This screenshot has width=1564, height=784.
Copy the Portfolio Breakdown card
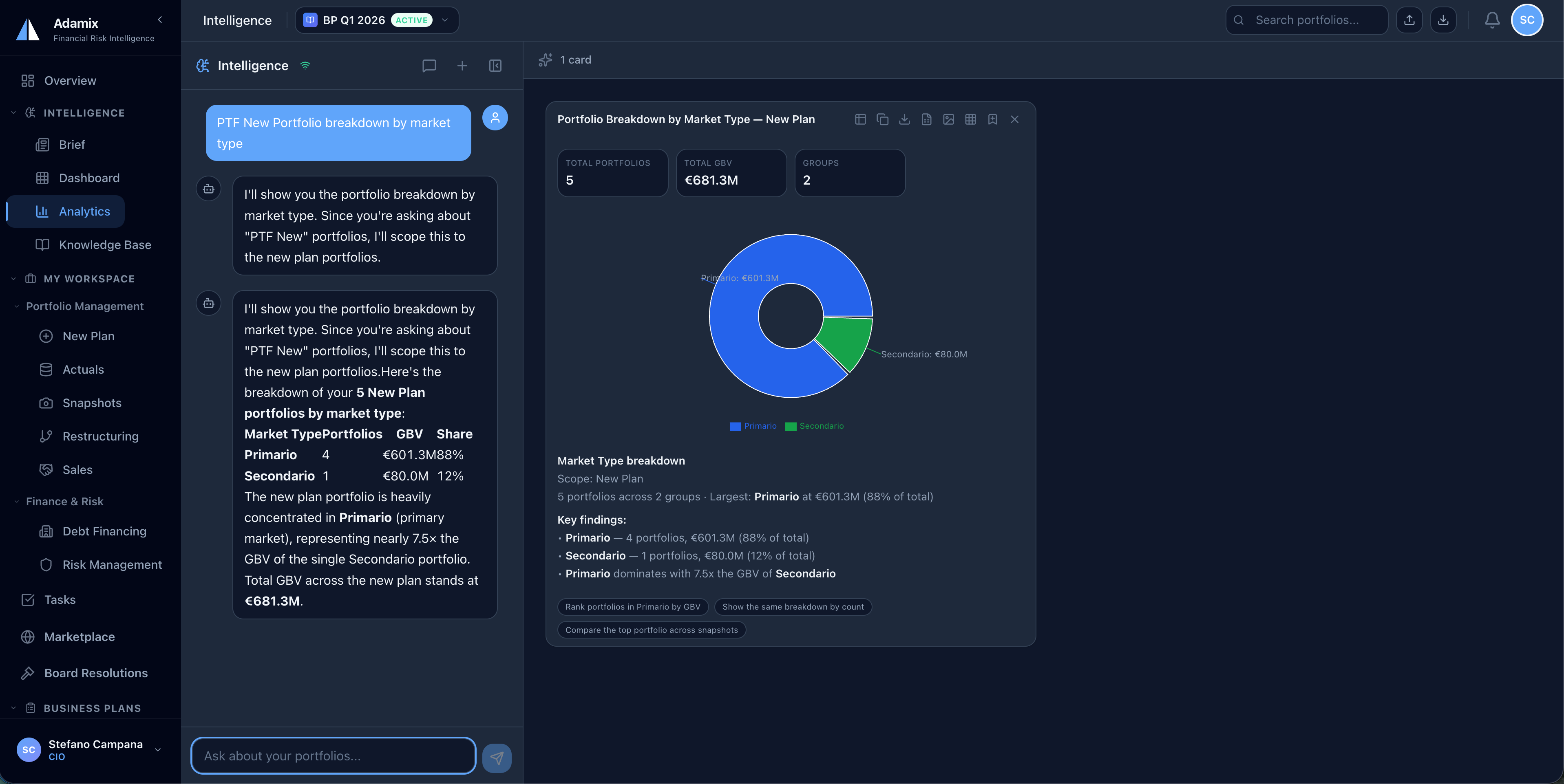click(x=882, y=119)
